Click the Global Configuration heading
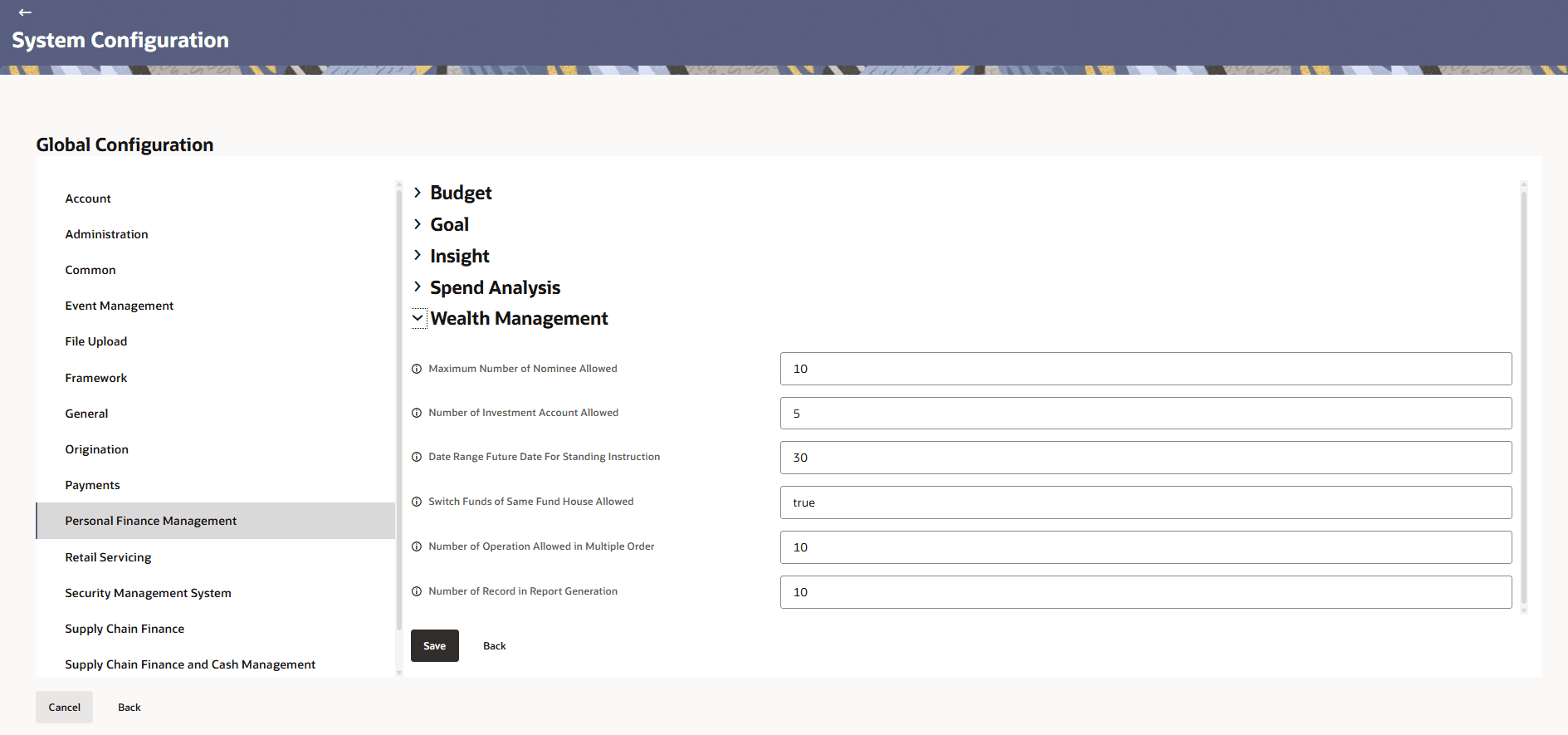The width and height of the screenshot is (1568, 735). [x=125, y=145]
